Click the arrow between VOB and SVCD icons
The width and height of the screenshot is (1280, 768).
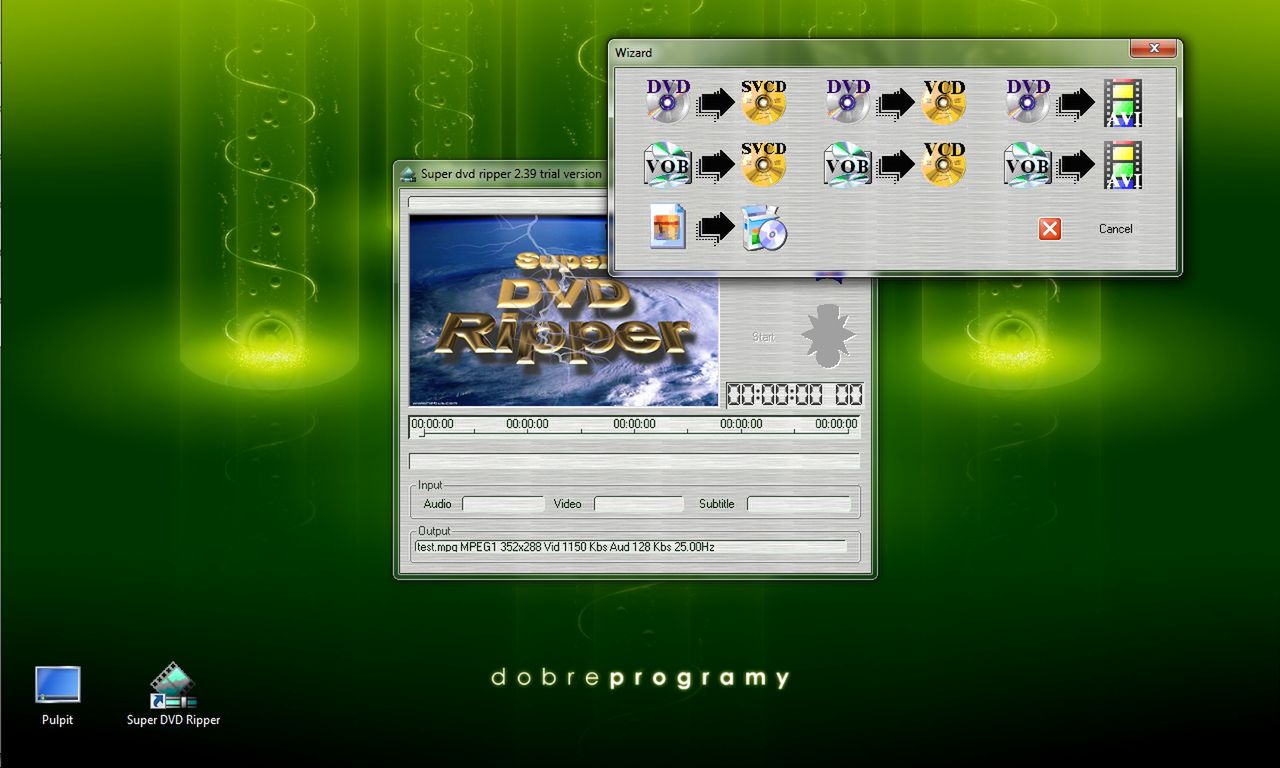(716, 166)
